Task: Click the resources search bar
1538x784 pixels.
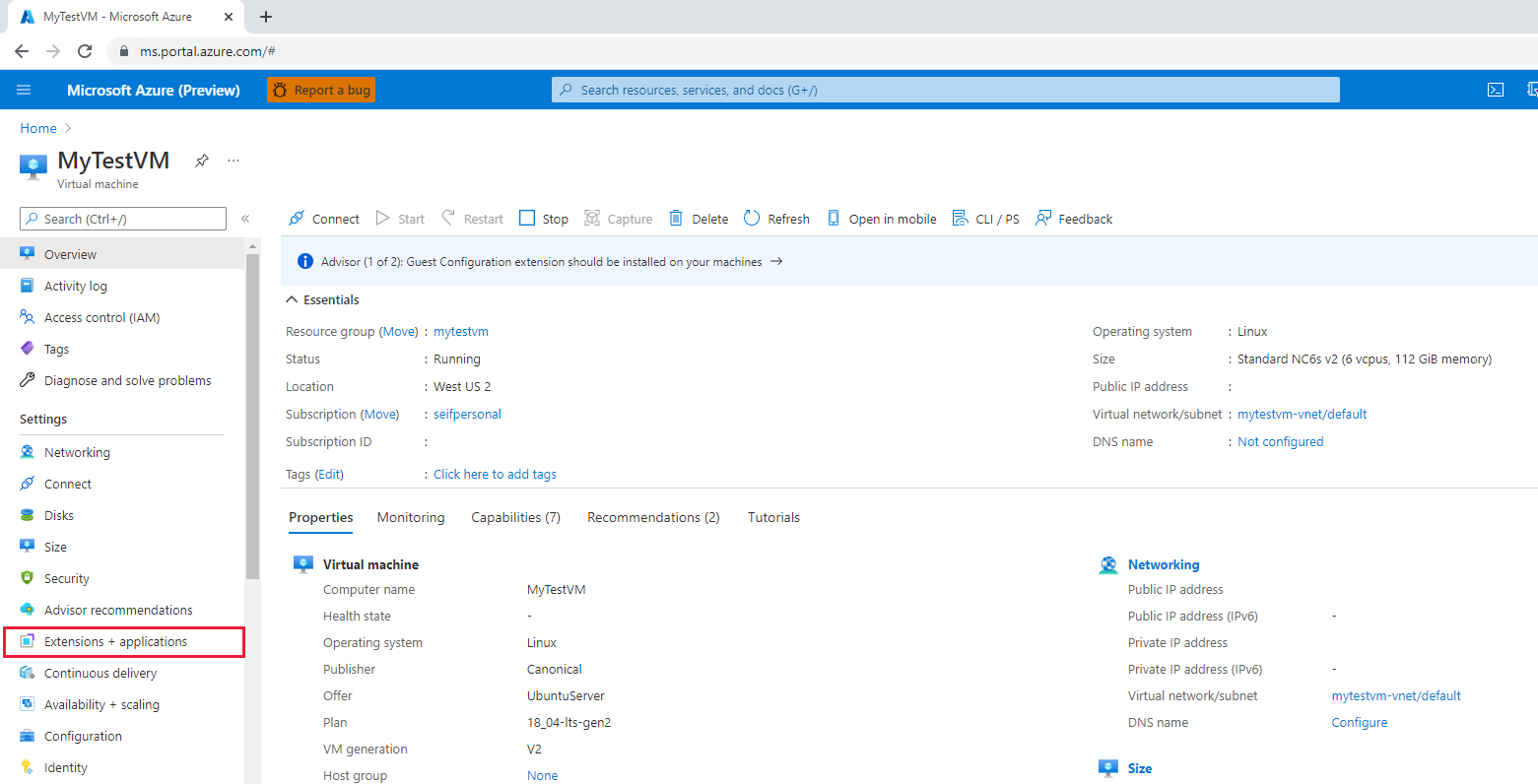Action: (x=946, y=90)
